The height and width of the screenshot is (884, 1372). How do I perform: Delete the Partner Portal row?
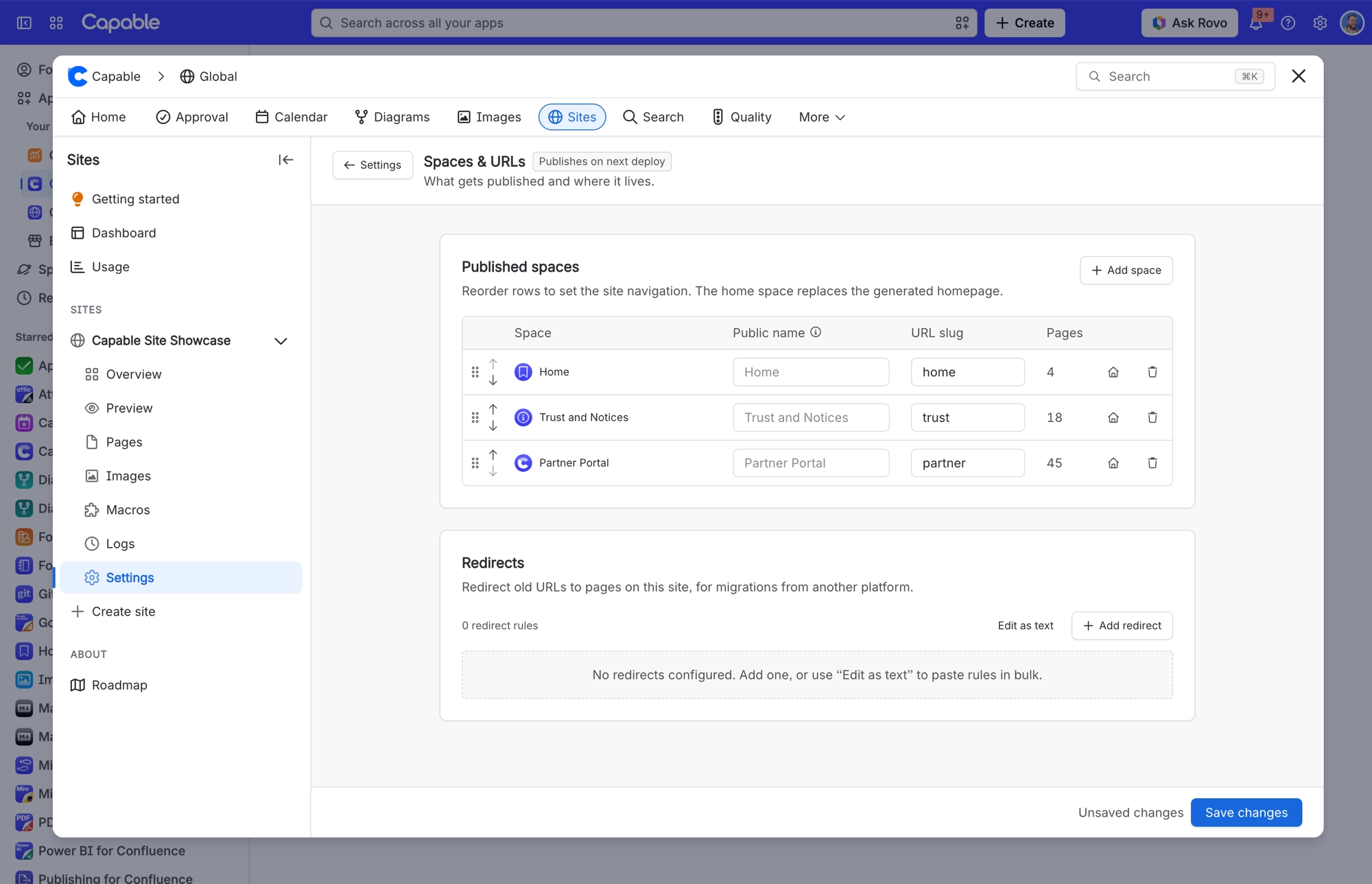[x=1152, y=463]
